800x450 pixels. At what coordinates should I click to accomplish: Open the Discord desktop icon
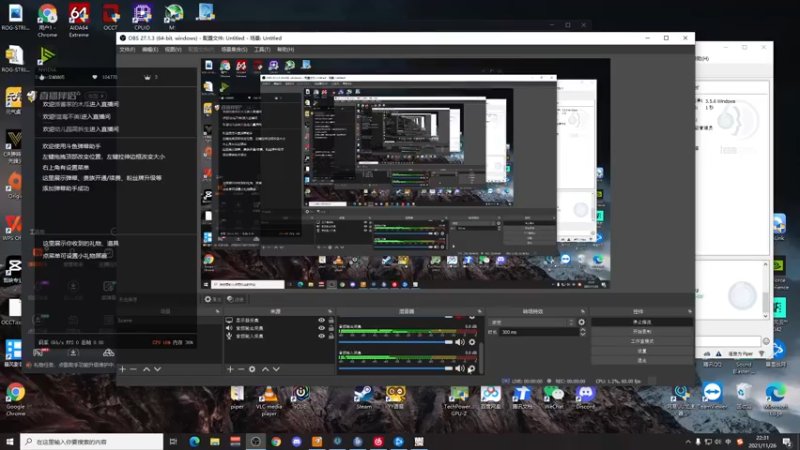pyautogui.click(x=585, y=398)
